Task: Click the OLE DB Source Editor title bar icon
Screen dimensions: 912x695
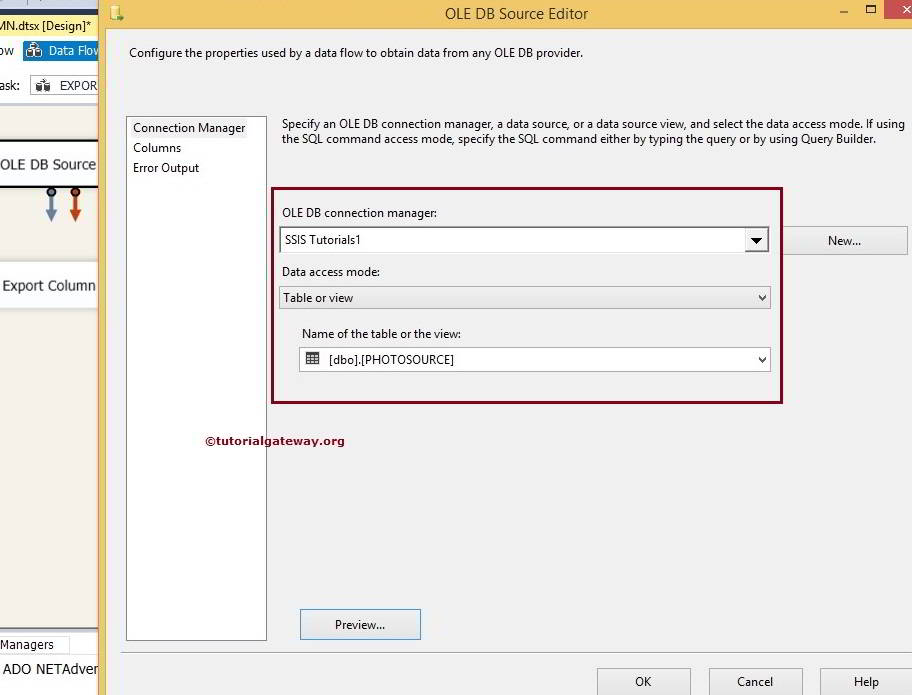Action: pyautogui.click(x=117, y=13)
